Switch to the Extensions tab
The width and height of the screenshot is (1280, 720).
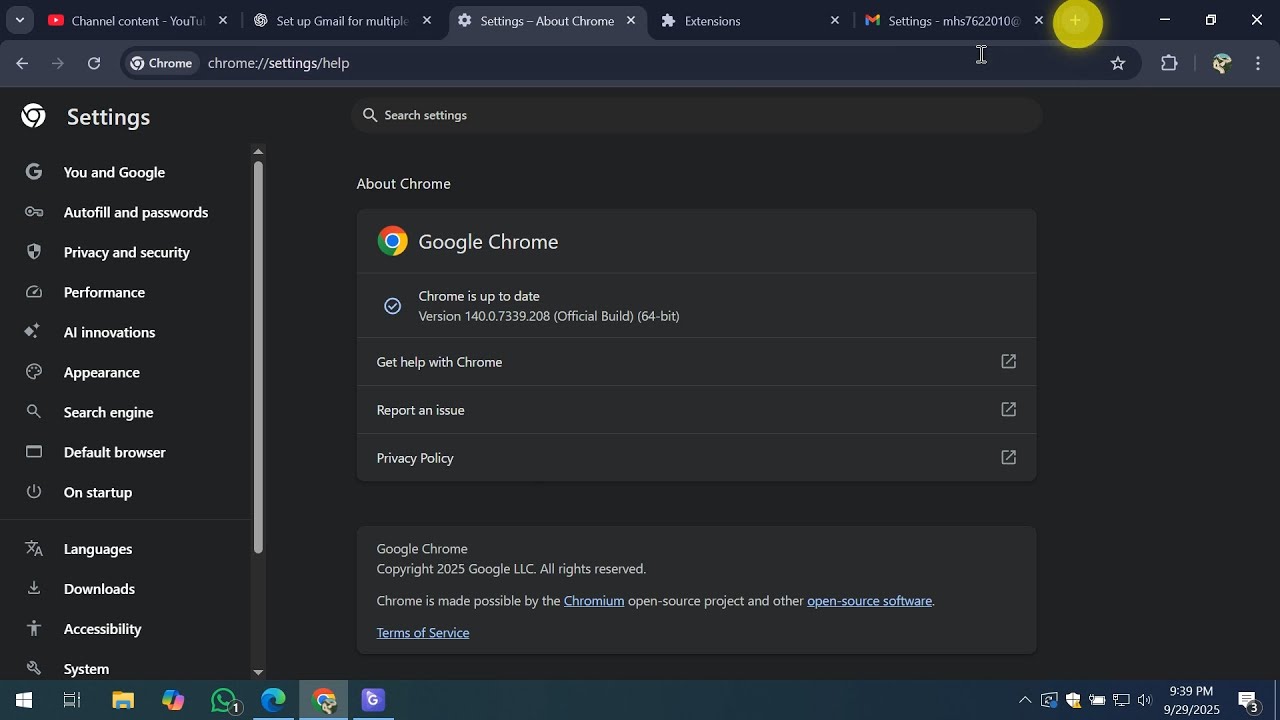(x=751, y=20)
